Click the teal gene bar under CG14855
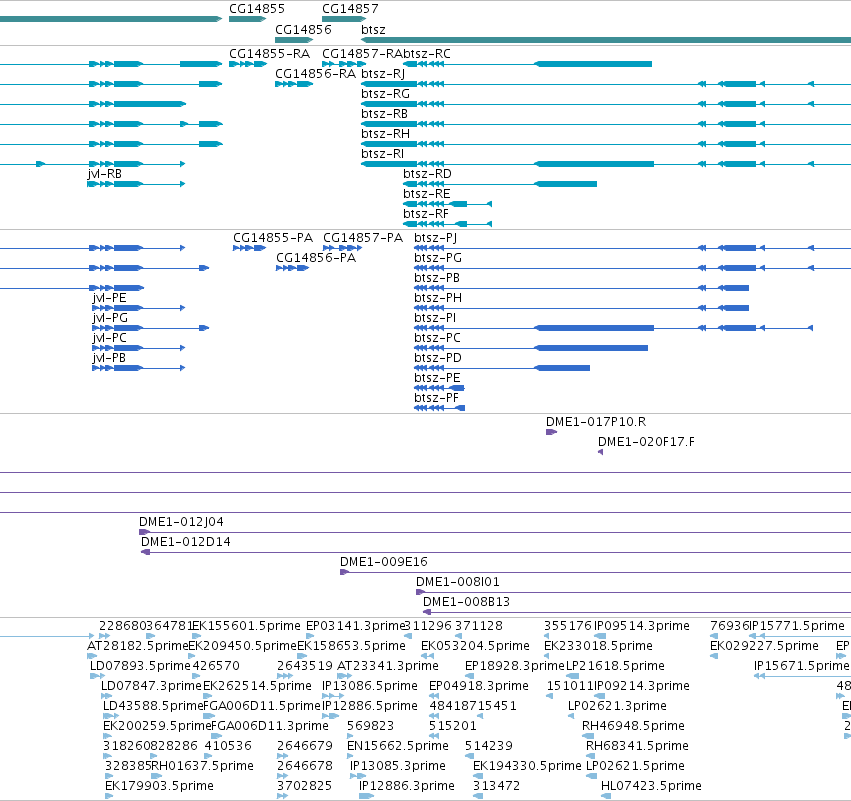The height and width of the screenshot is (801, 851). [x=247, y=19]
